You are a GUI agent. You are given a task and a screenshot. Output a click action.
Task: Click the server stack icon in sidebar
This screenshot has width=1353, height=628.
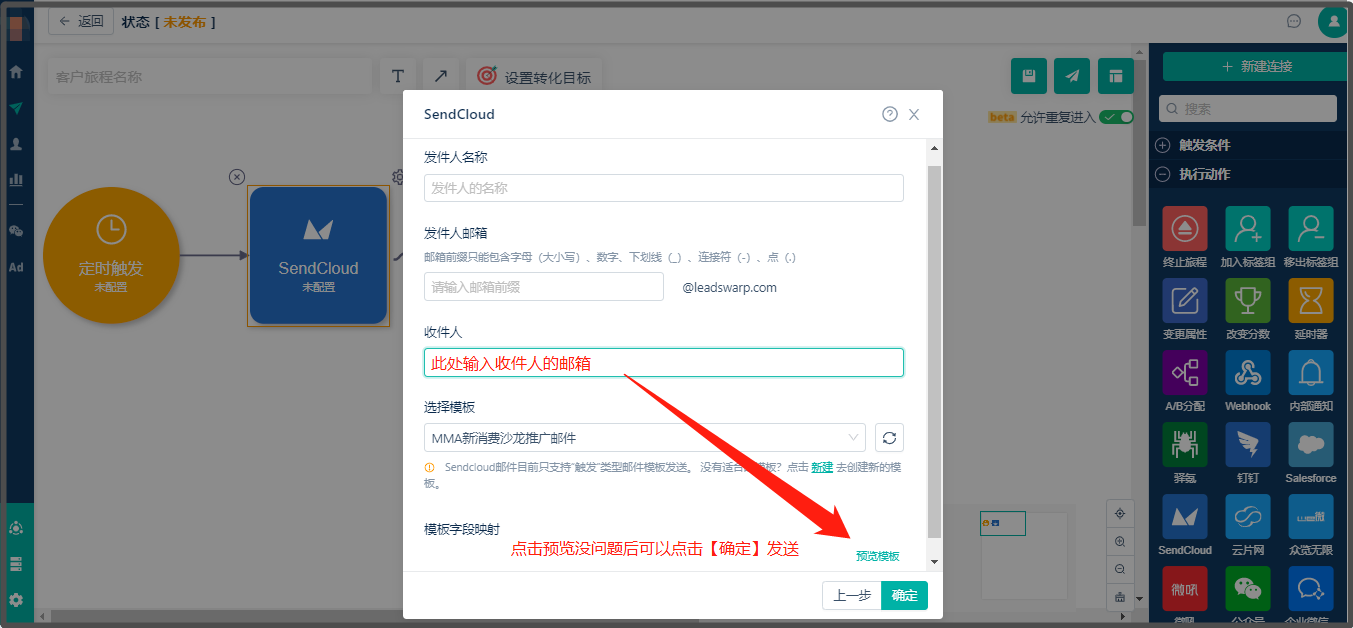click(x=16, y=564)
